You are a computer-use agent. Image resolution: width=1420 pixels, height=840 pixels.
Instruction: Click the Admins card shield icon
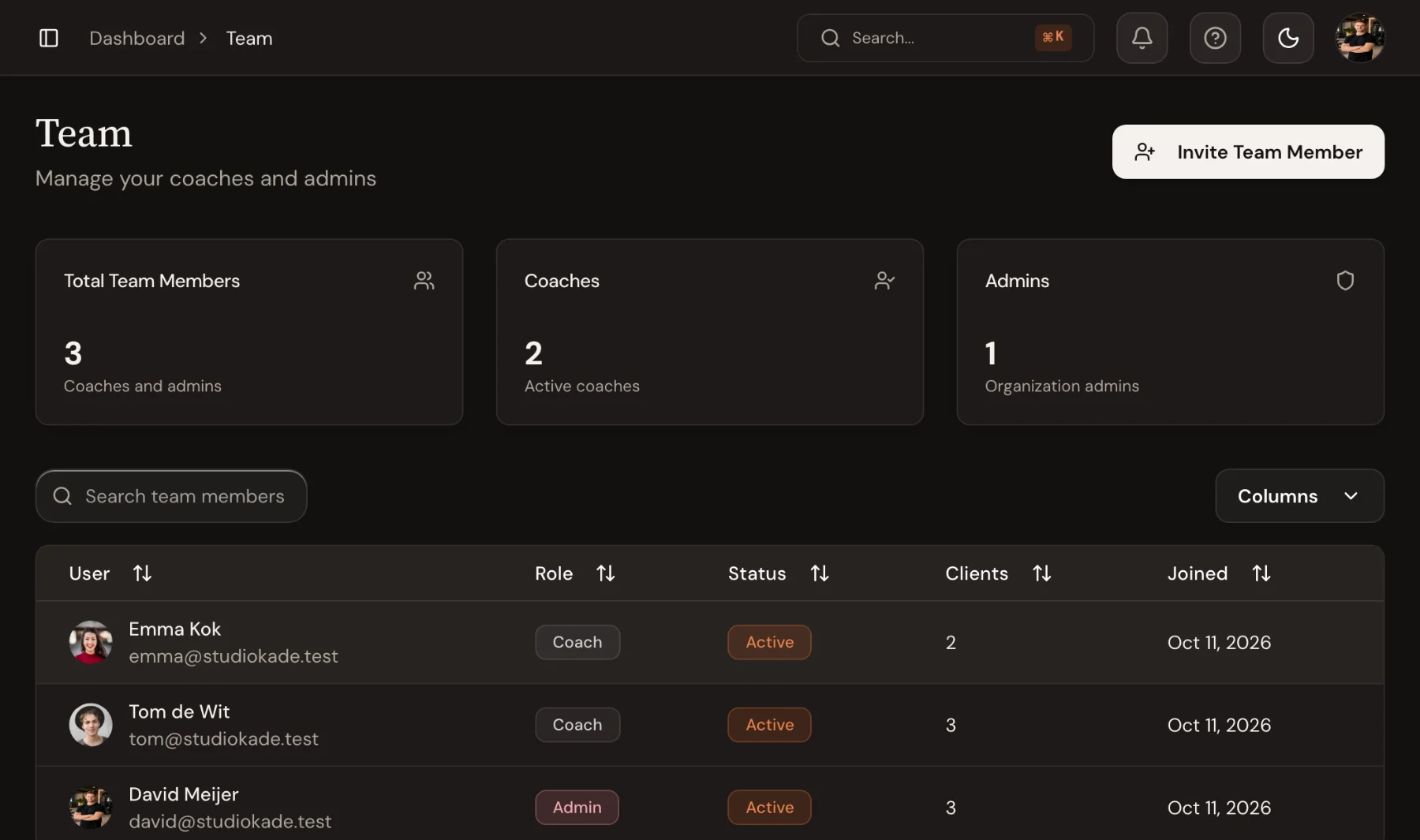click(1345, 281)
